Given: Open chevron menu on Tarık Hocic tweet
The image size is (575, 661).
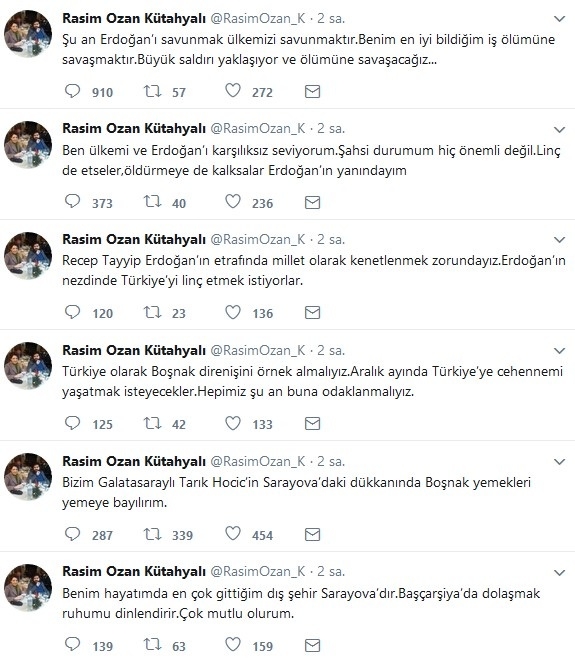Looking at the screenshot, I should point(559,462).
